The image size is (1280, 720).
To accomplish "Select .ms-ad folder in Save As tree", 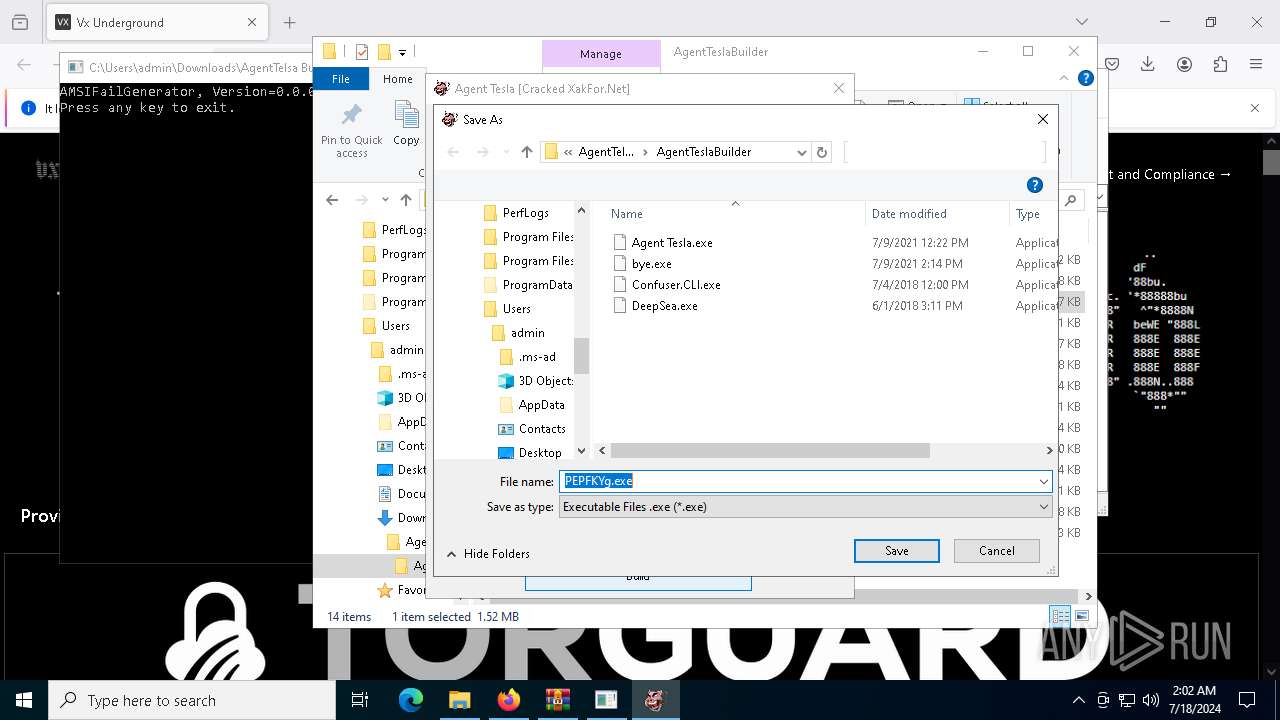I will 536,357.
